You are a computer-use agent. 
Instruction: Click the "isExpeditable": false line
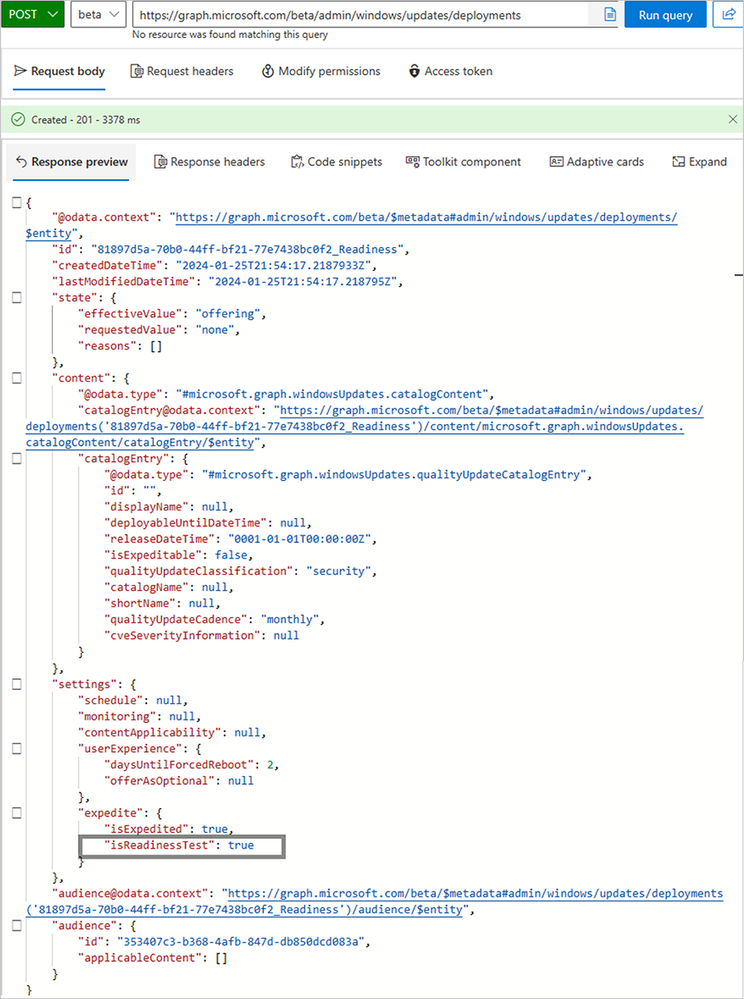[179, 555]
